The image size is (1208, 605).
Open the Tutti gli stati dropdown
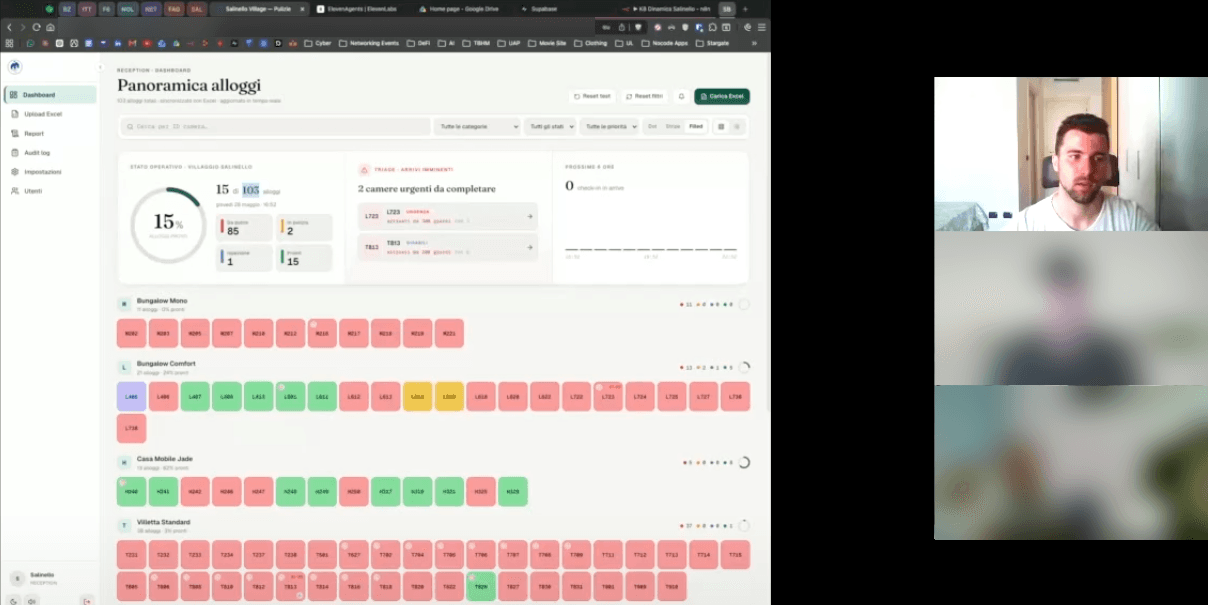pyautogui.click(x=551, y=127)
